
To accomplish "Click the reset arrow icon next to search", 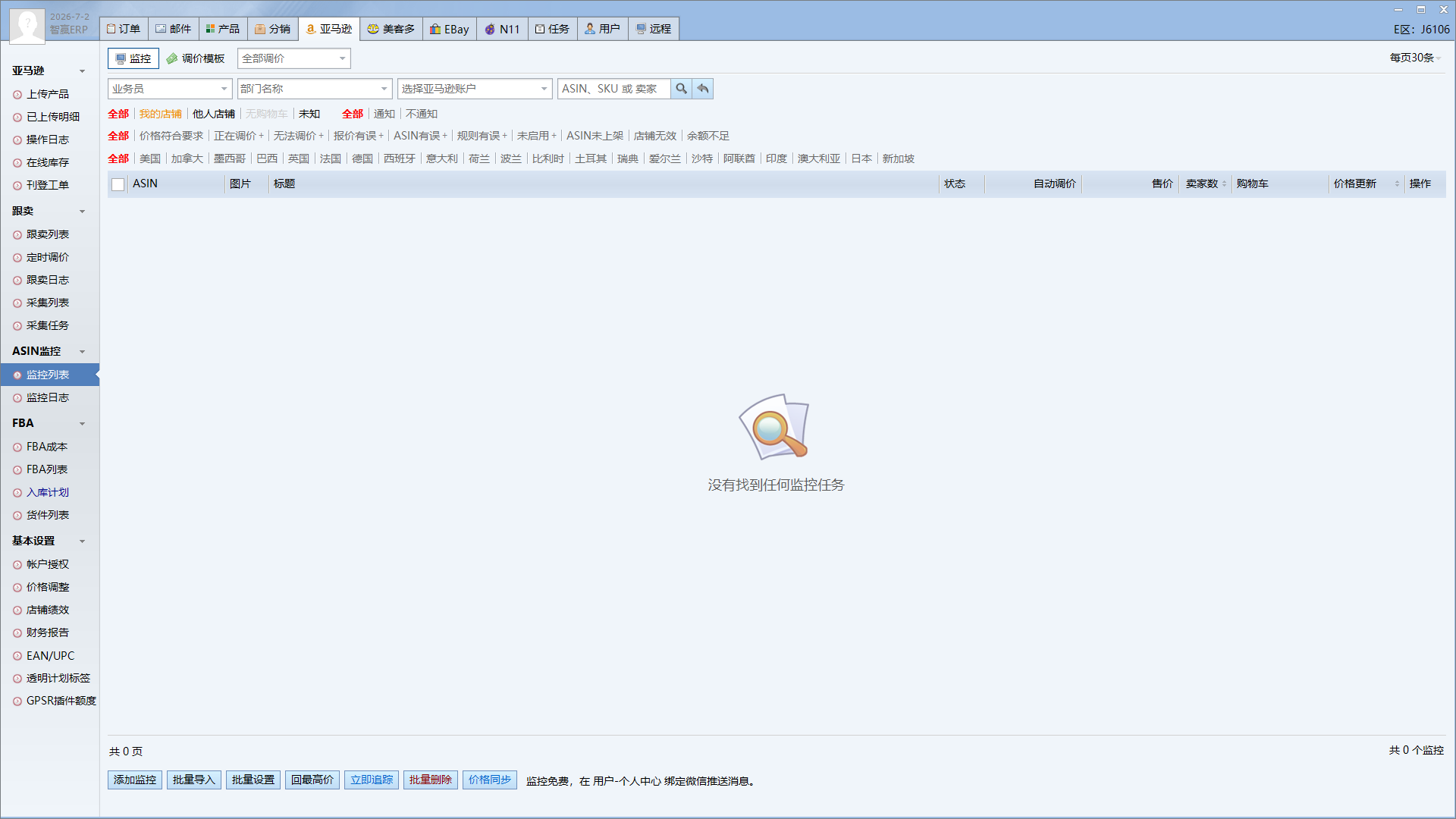I will click(x=703, y=89).
